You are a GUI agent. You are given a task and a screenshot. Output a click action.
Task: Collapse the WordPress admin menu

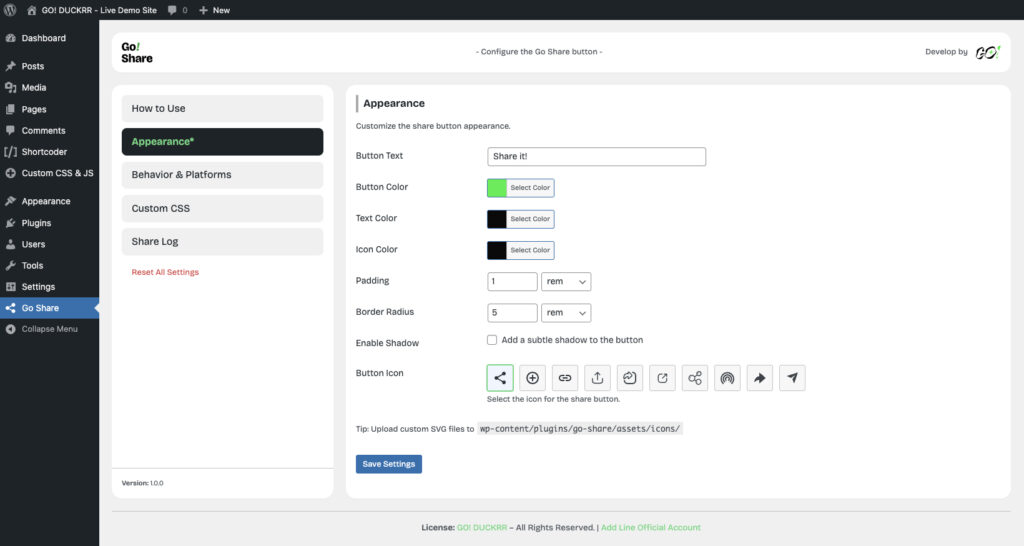tap(49, 329)
